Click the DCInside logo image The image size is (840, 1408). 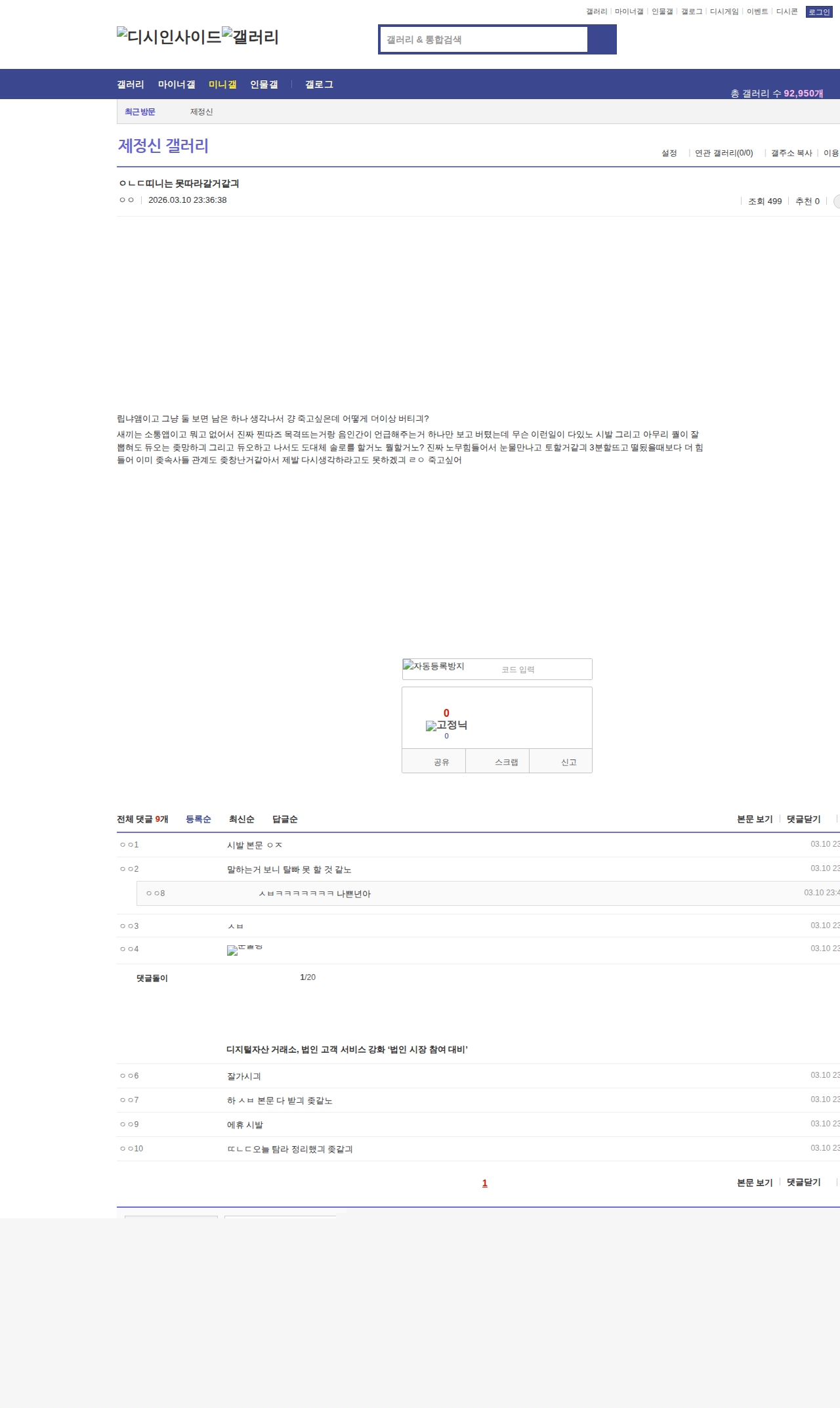coord(169,37)
